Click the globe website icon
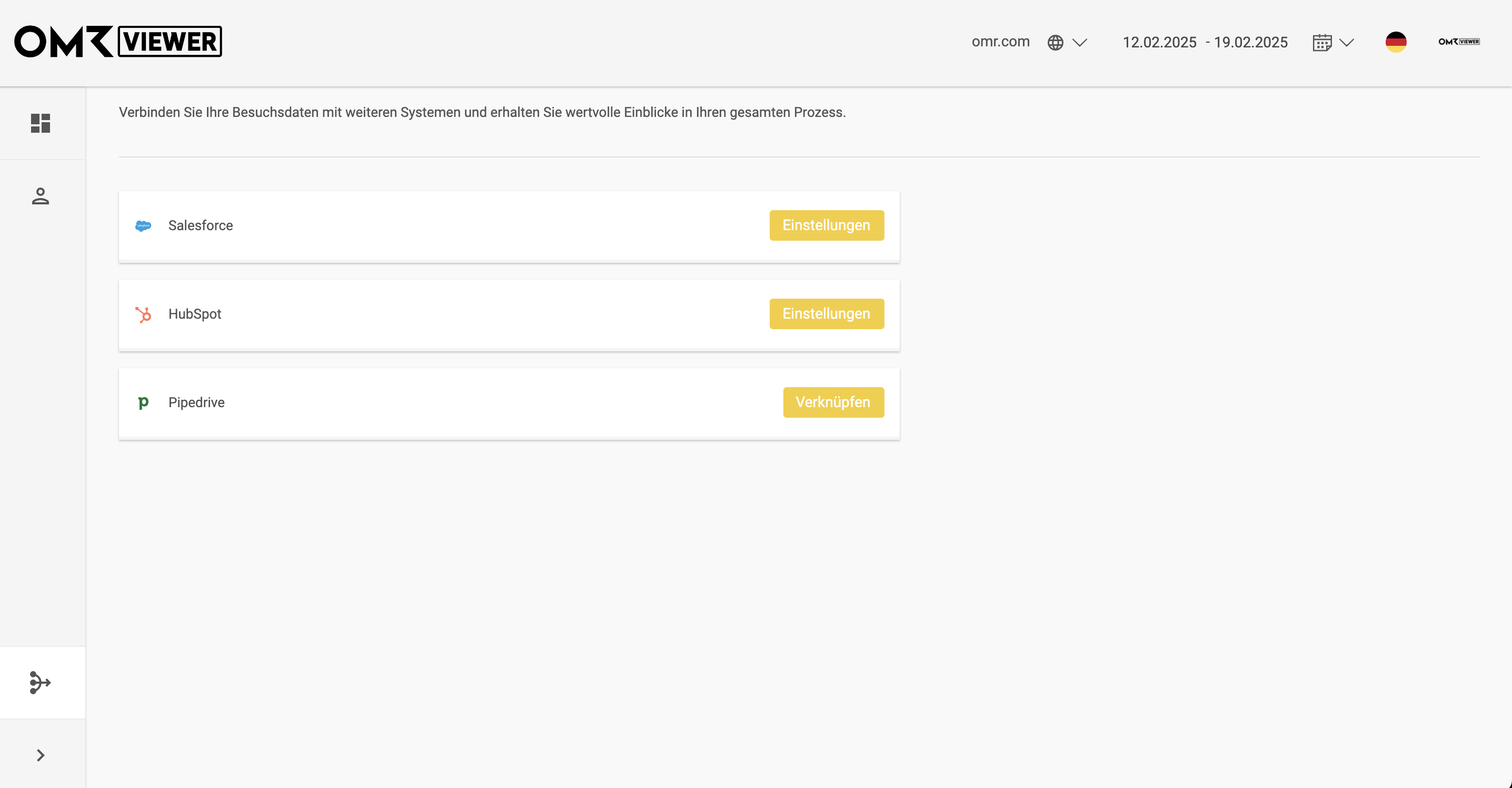 click(x=1055, y=42)
